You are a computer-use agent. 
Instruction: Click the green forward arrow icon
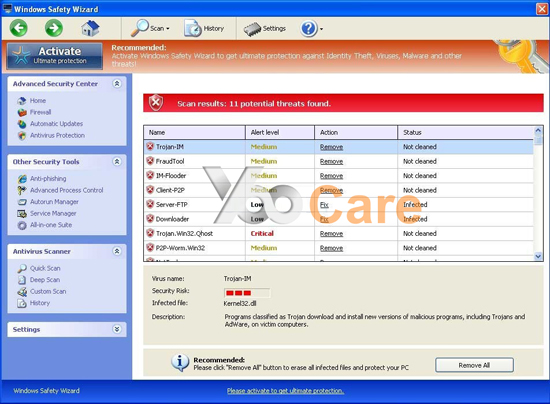click(54, 28)
